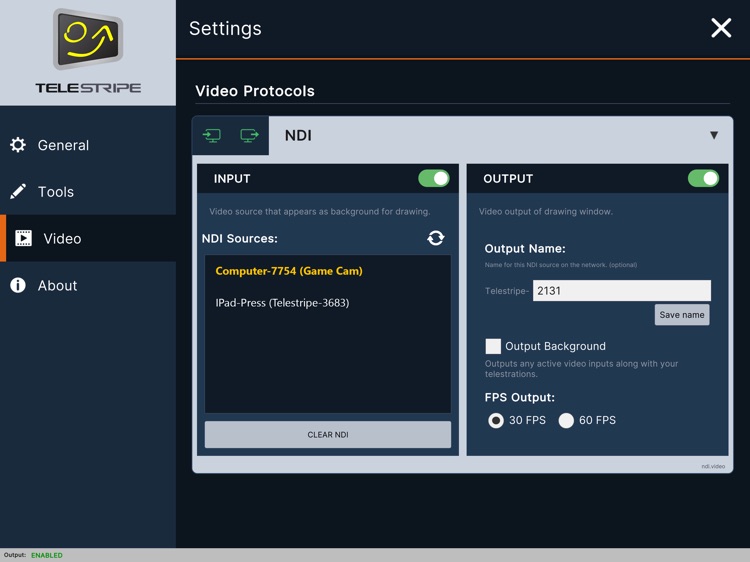
Task: Click the Output ENABLED status text
Action: [x=47, y=555]
